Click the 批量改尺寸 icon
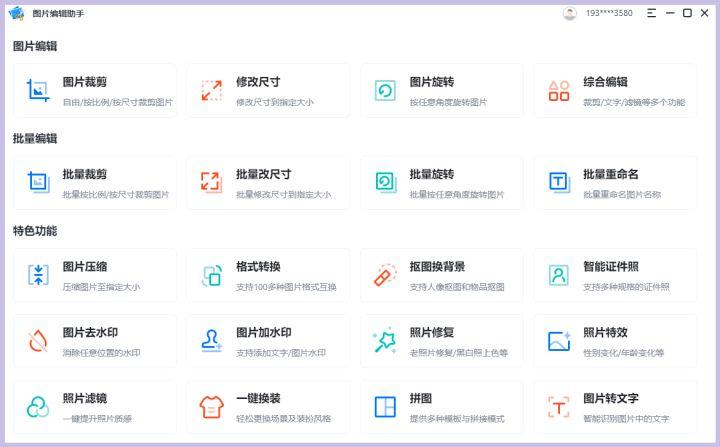720x447 pixels. coord(212,182)
